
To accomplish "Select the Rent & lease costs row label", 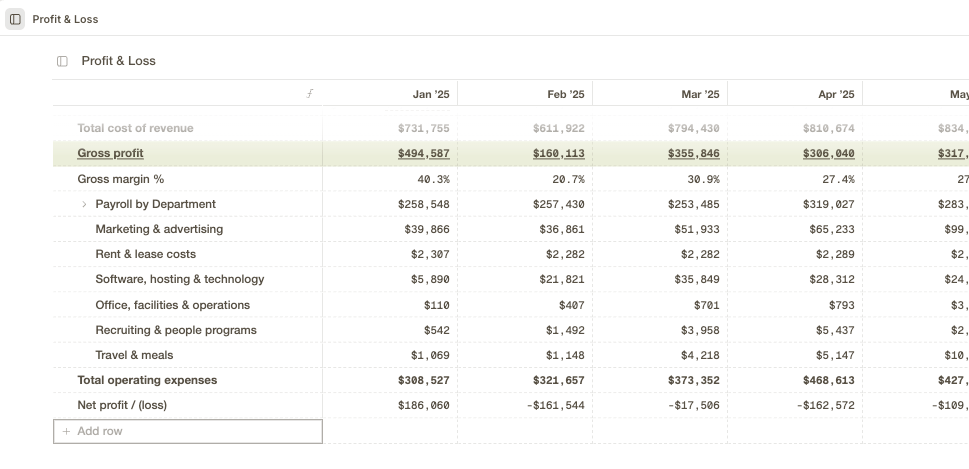I will coord(145,254).
